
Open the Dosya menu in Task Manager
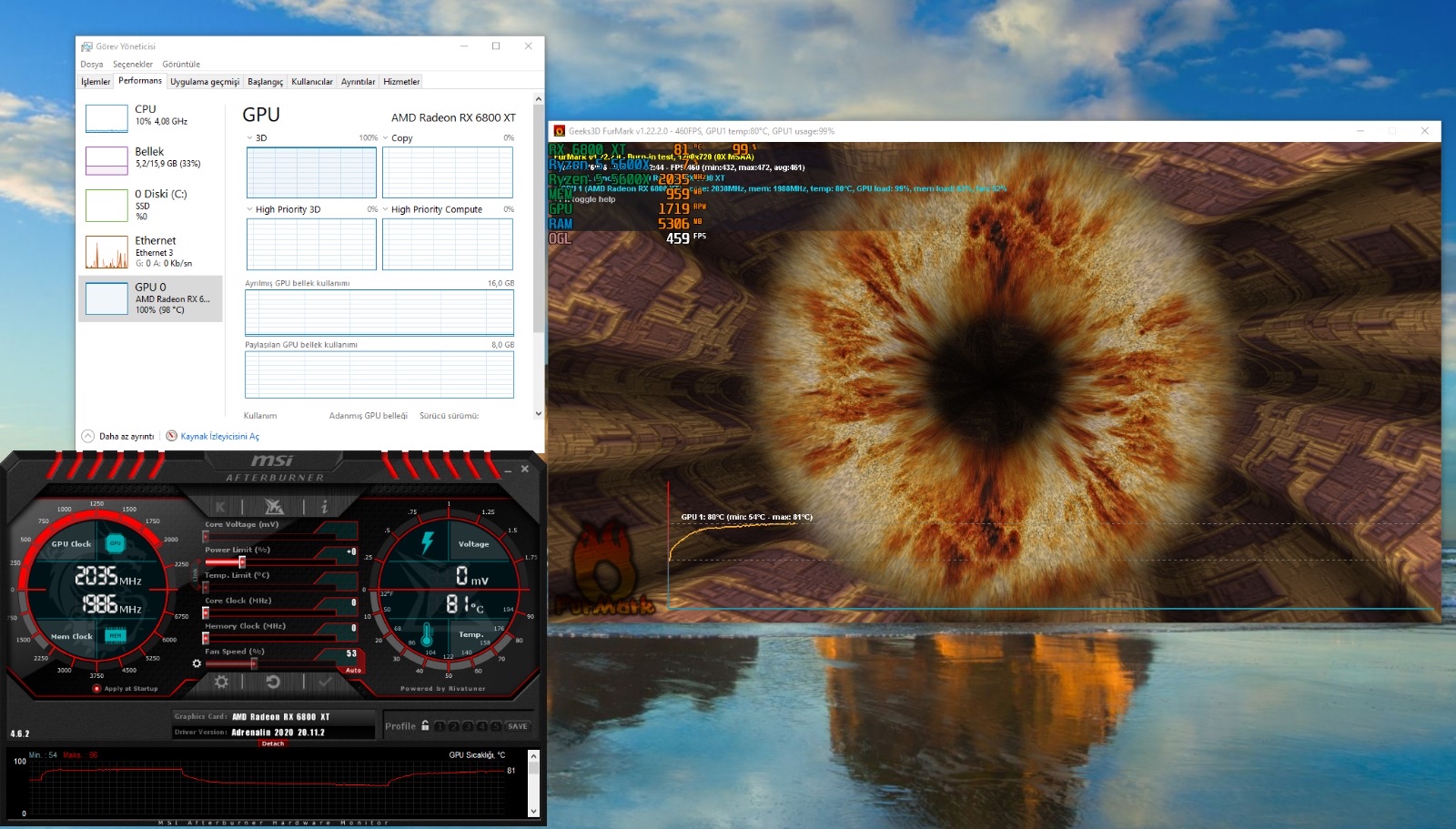[x=92, y=65]
